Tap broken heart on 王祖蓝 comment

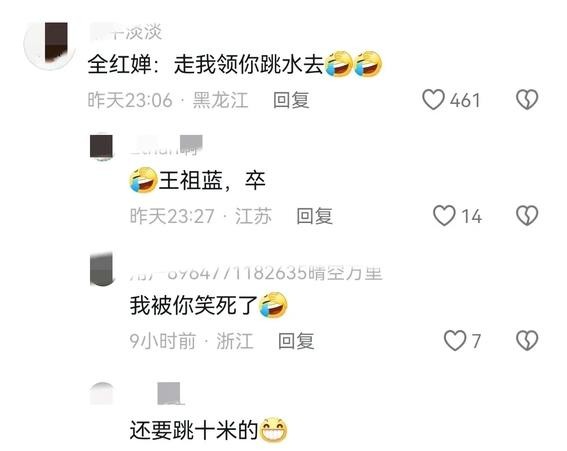pos(527,216)
